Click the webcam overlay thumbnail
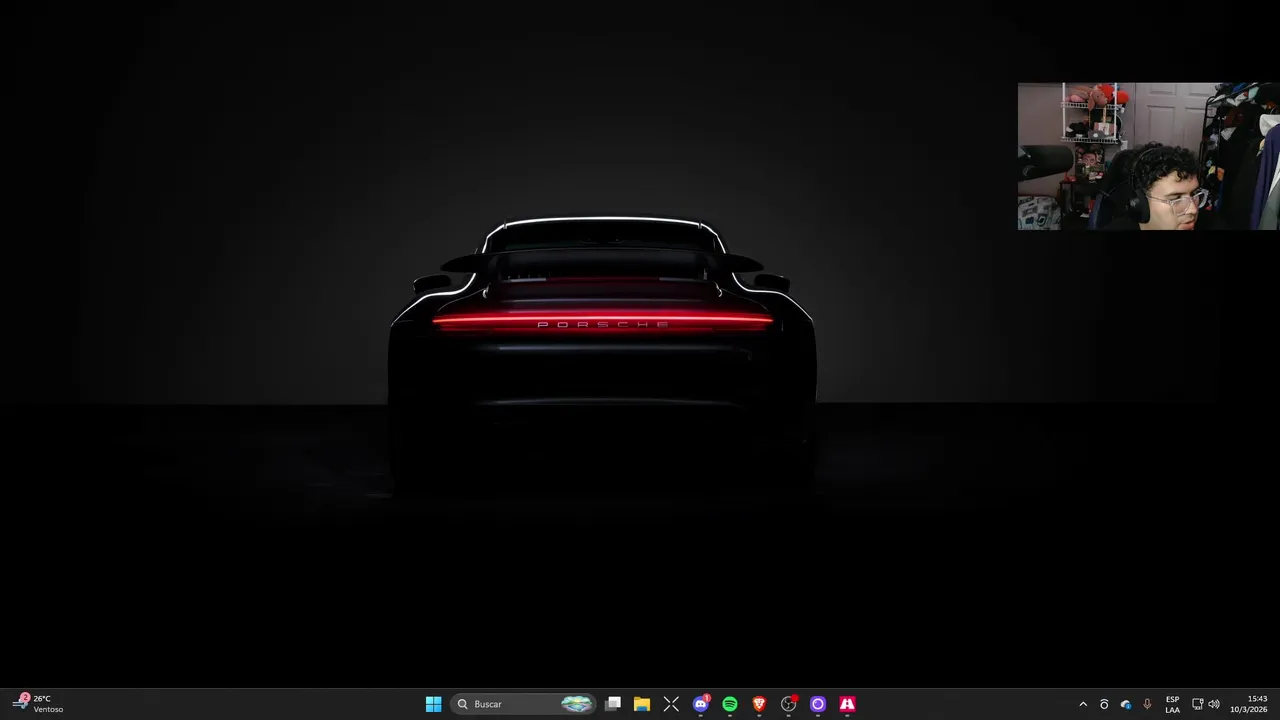1280x720 pixels. [1148, 156]
